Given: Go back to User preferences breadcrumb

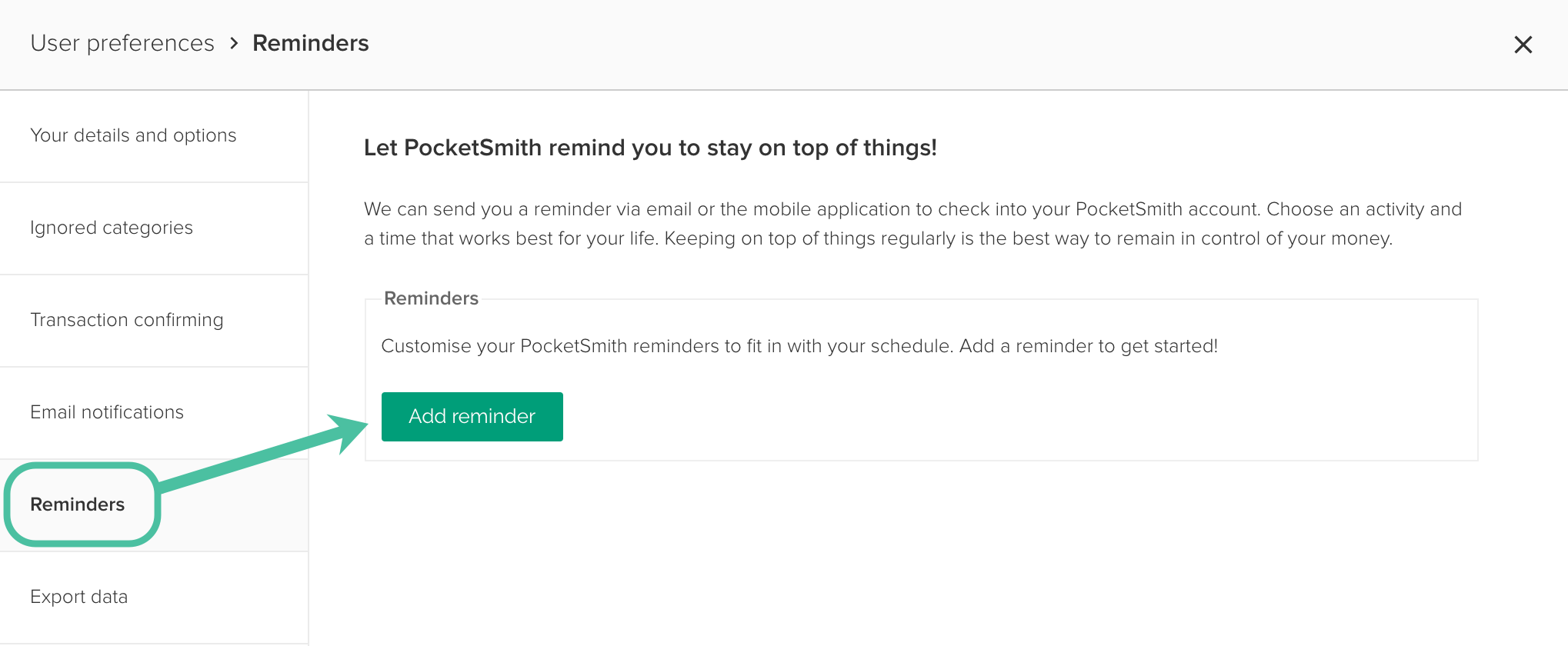Looking at the screenshot, I should coord(122,44).
